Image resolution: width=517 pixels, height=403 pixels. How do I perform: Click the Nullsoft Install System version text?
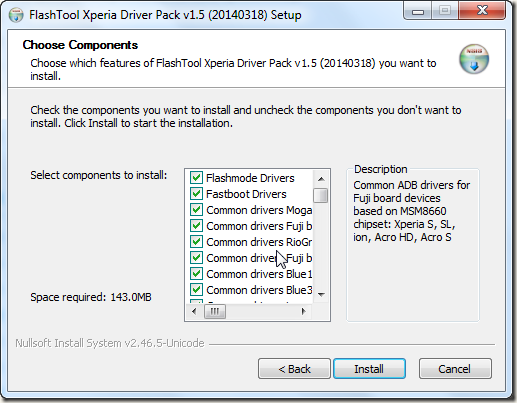(110, 343)
